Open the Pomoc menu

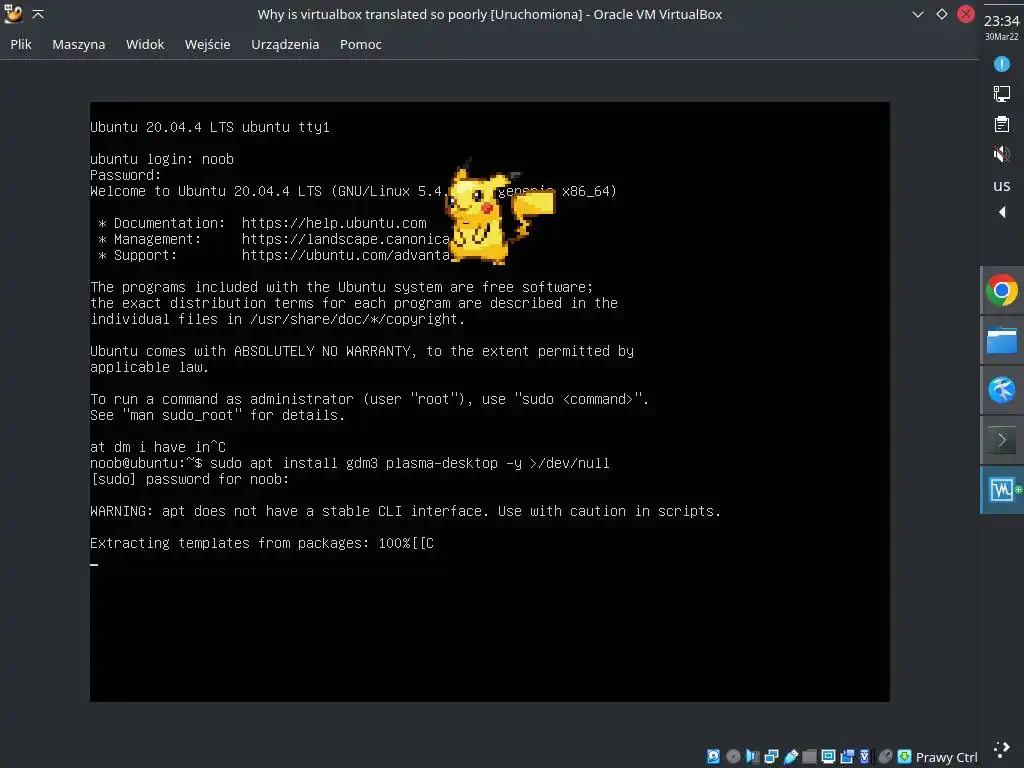360,44
